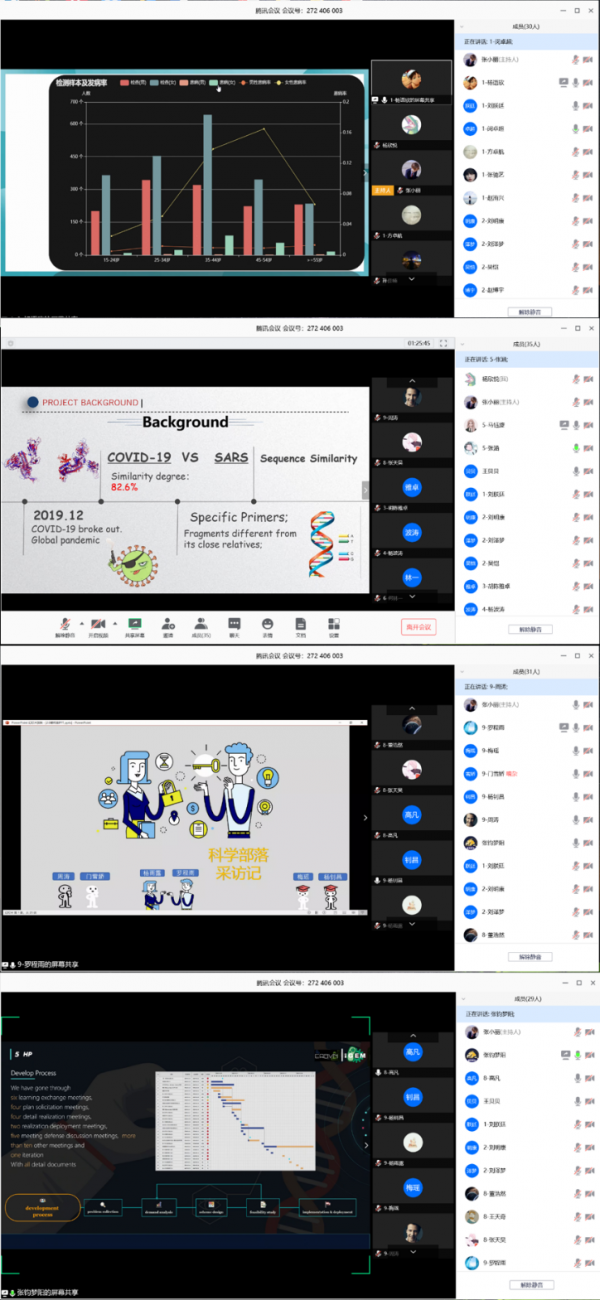Click the 01:25:45 meeting timer
The height and width of the screenshot is (1300, 600).
tap(419, 343)
